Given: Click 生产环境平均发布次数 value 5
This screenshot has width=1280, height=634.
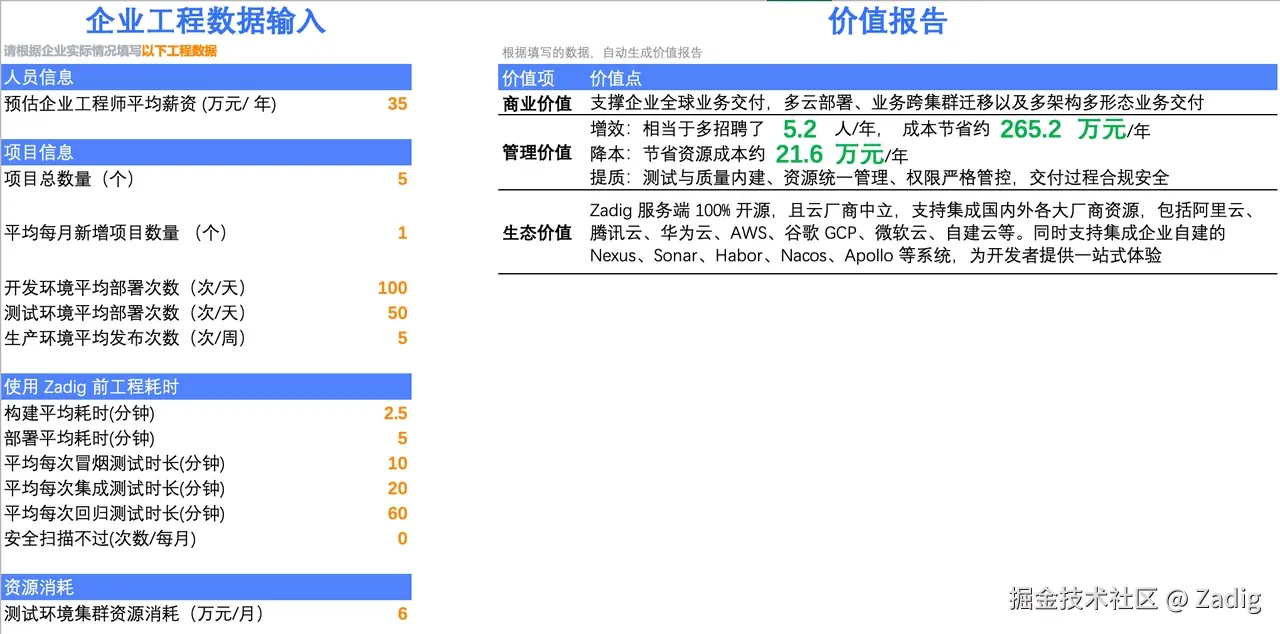Looking at the screenshot, I should [403, 338].
